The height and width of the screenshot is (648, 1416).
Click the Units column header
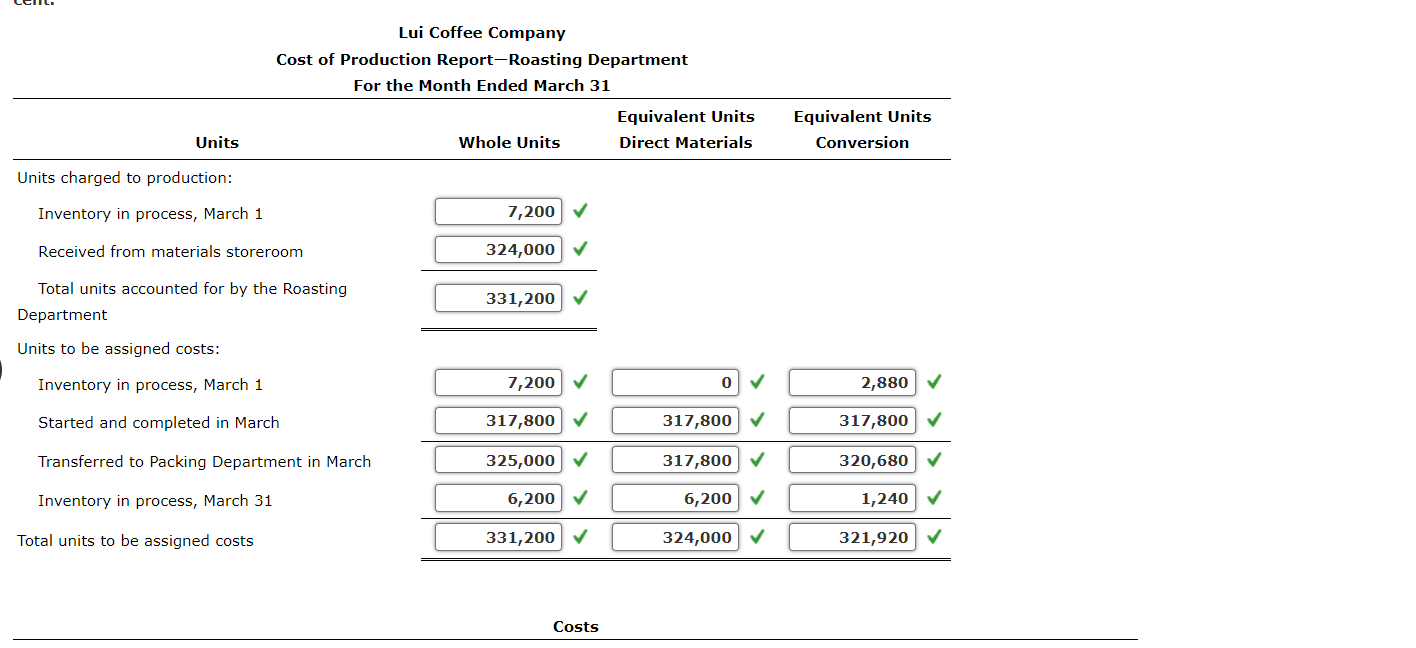click(x=217, y=142)
